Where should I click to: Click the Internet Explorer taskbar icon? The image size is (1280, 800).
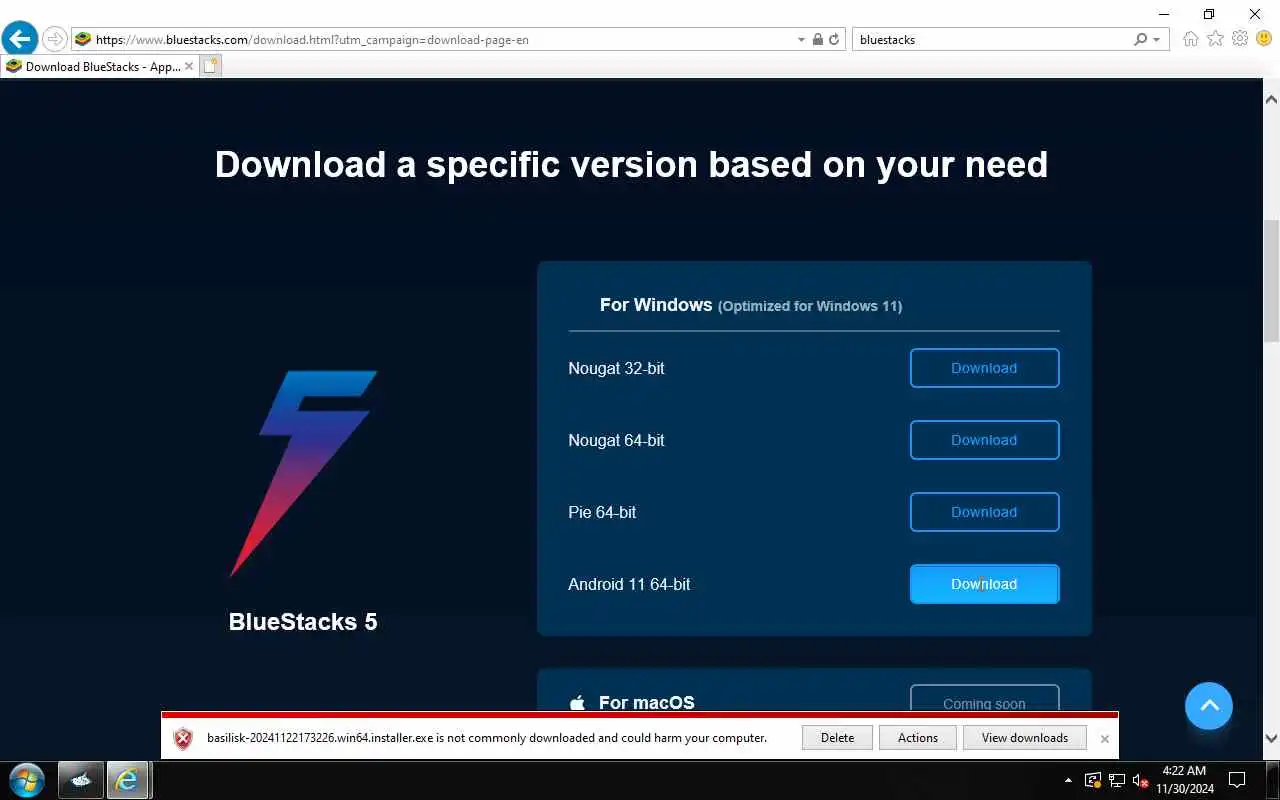click(127, 780)
